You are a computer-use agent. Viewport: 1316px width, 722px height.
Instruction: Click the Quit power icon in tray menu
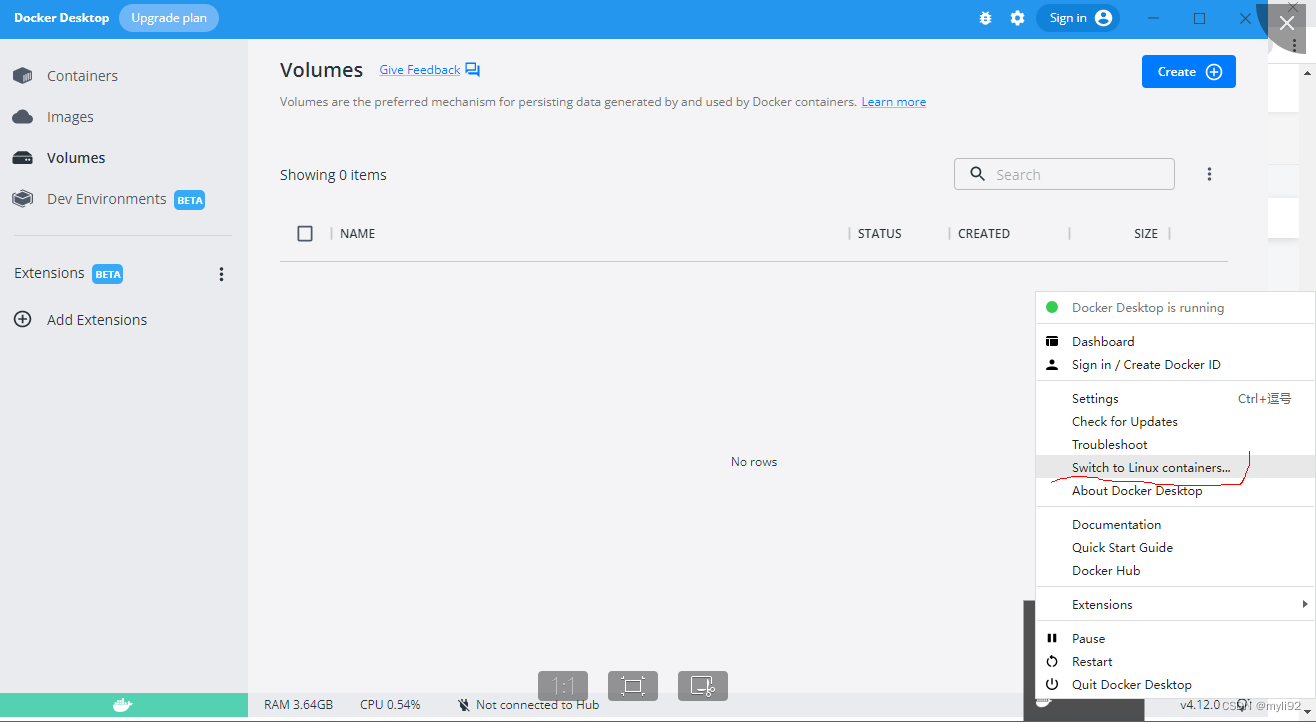[1052, 684]
